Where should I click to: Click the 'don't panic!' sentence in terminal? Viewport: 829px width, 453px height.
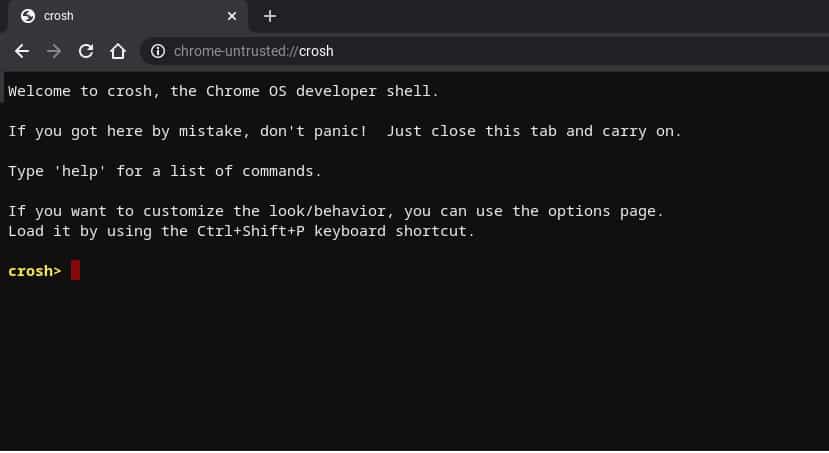[313, 131]
